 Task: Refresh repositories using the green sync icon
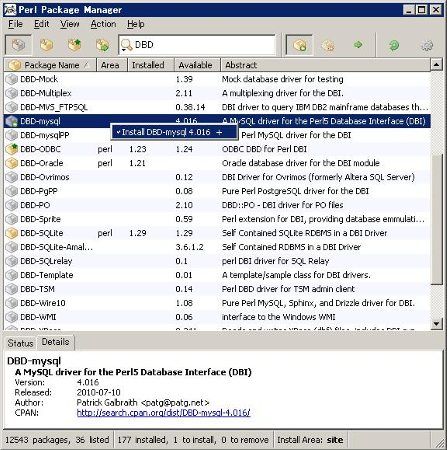(394, 45)
